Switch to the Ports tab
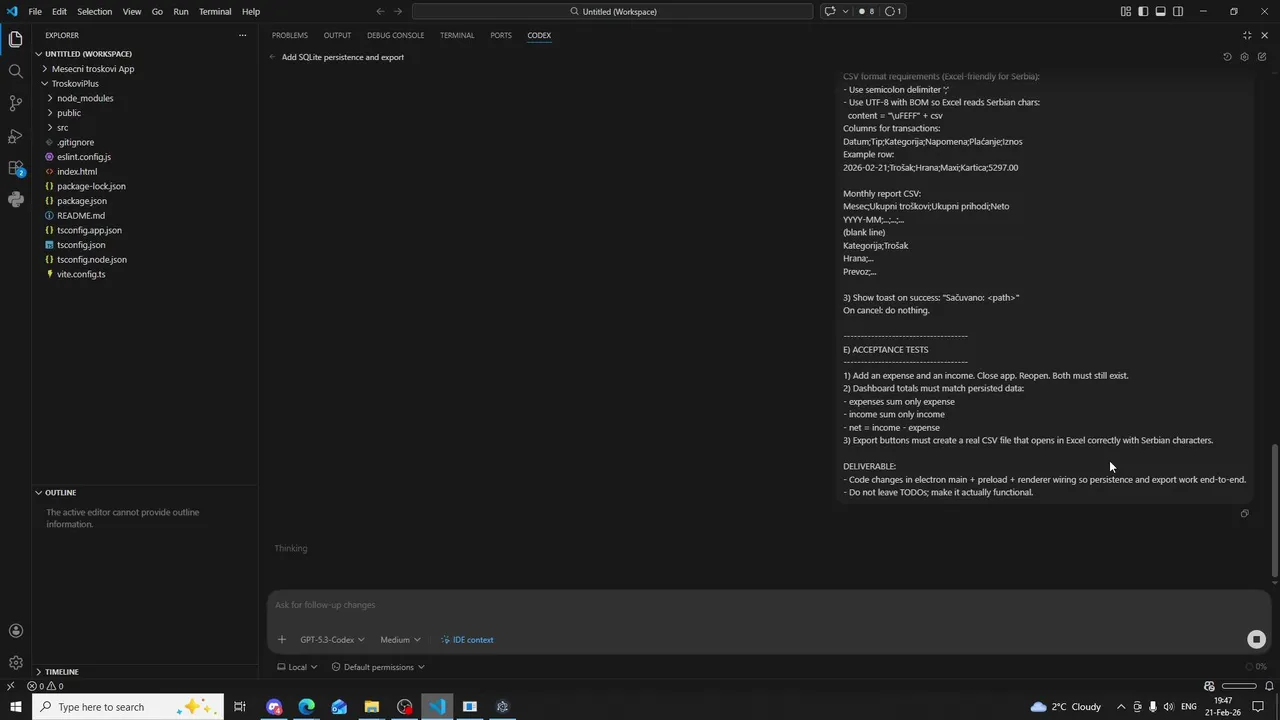This screenshot has width=1280, height=720. [x=501, y=35]
